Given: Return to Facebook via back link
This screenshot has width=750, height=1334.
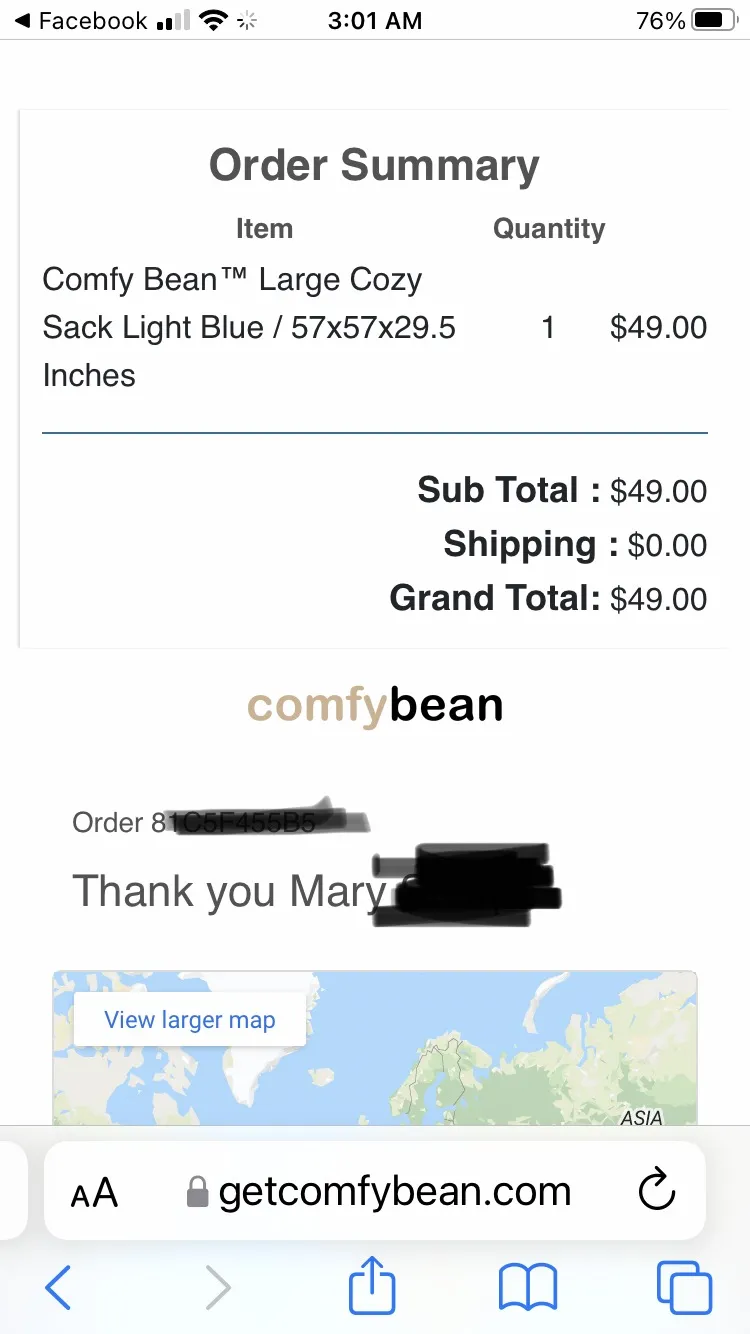Looking at the screenshot, I should [x=80, y=20].
